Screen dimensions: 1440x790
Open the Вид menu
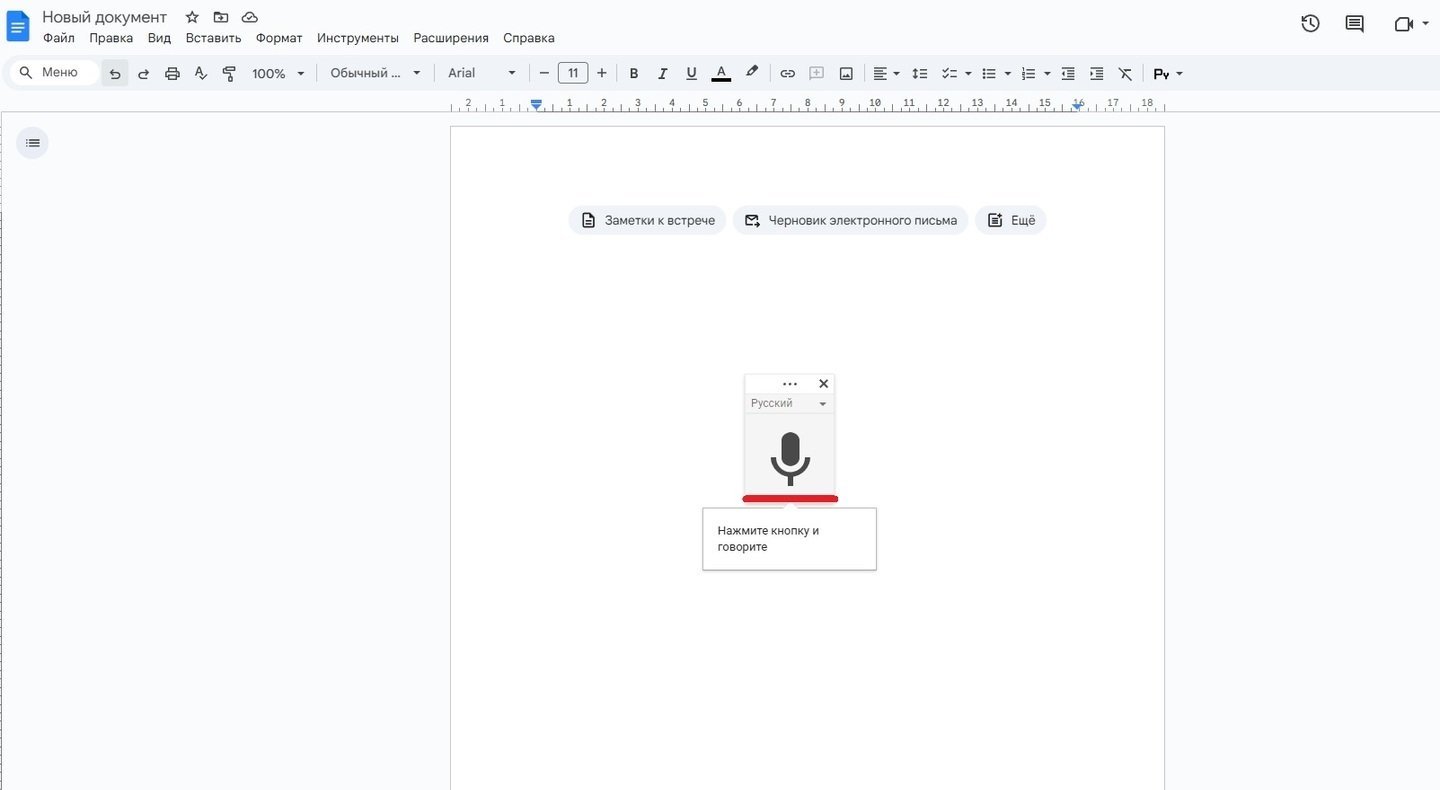coord(159,38)
